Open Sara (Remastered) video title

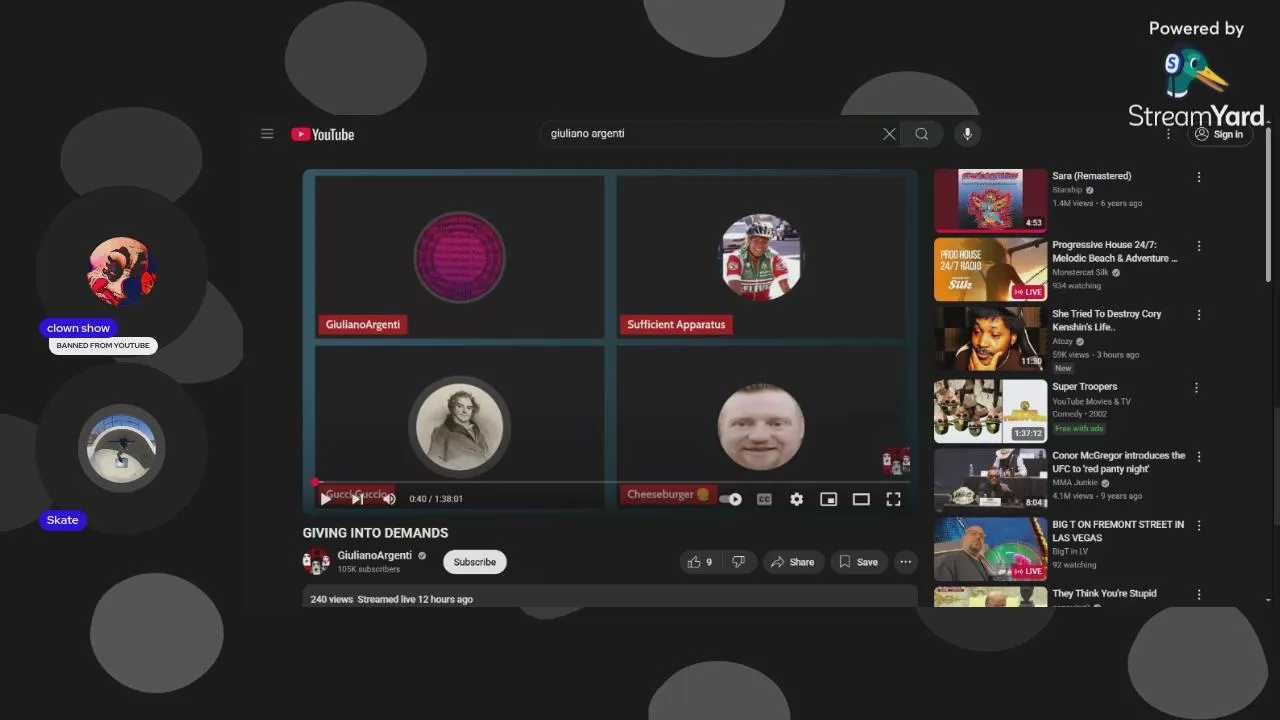point(1092,176)
